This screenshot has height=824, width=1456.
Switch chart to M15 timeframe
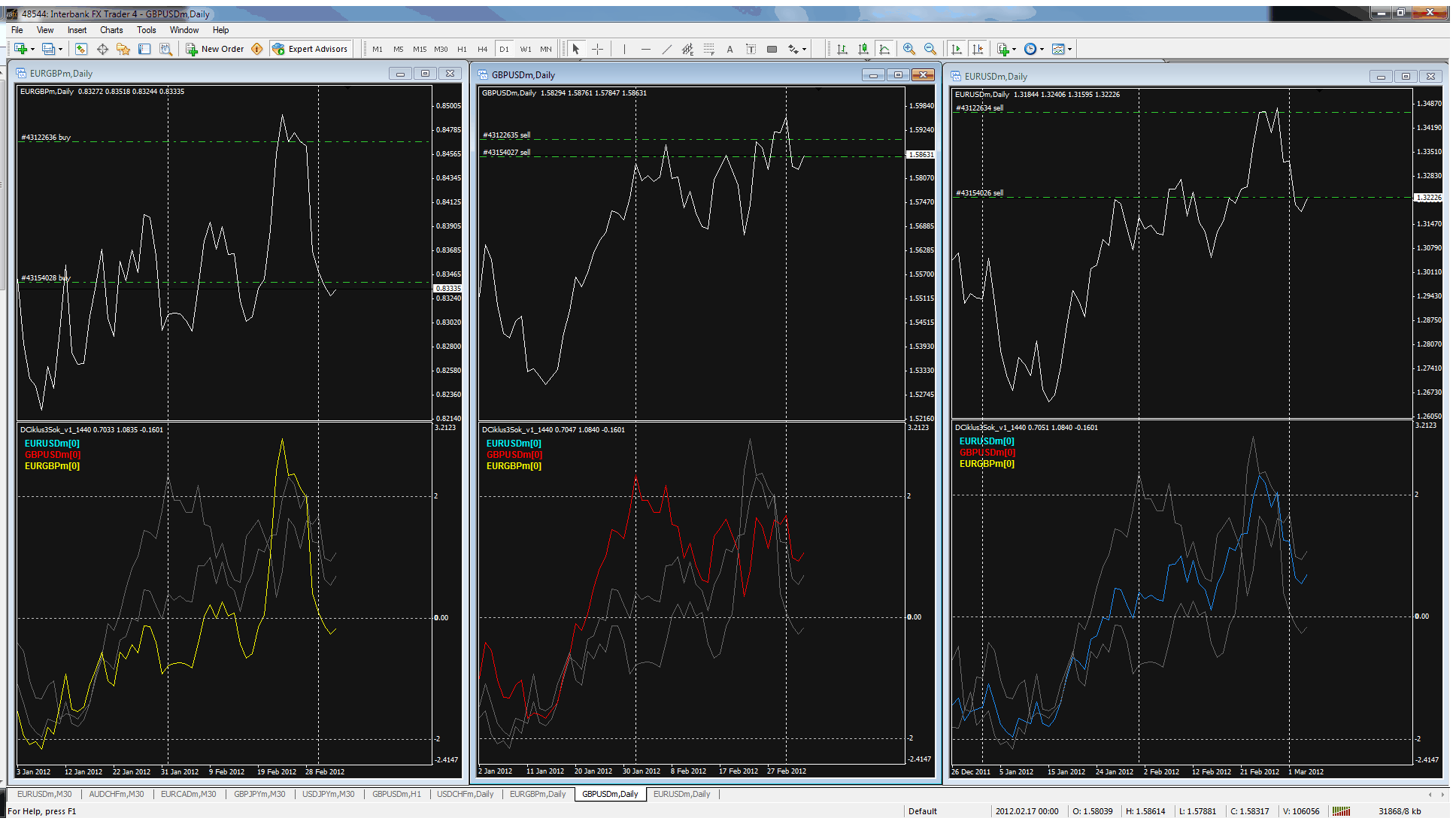(x=420, y=49)
